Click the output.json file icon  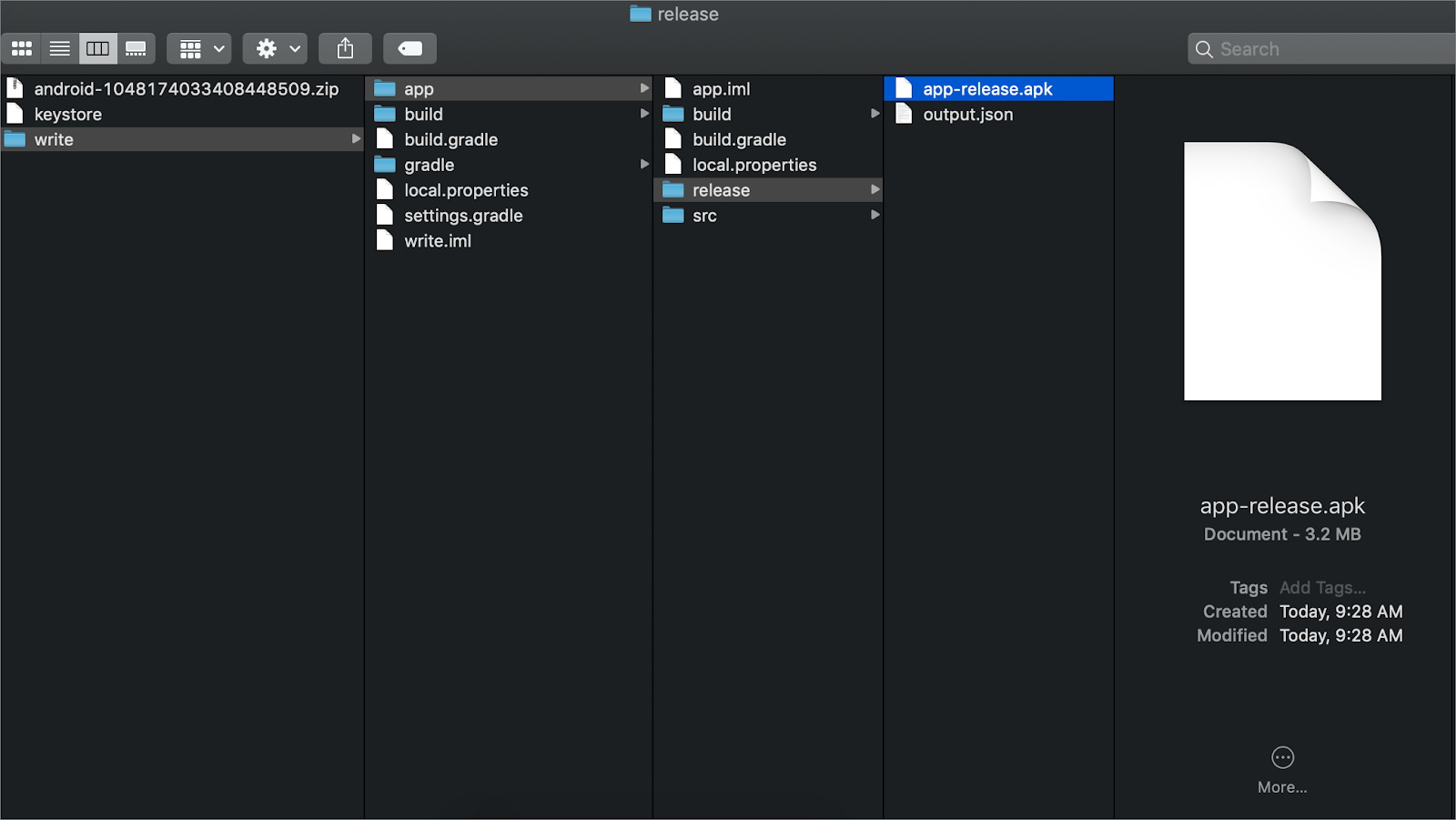click(904, 114)
